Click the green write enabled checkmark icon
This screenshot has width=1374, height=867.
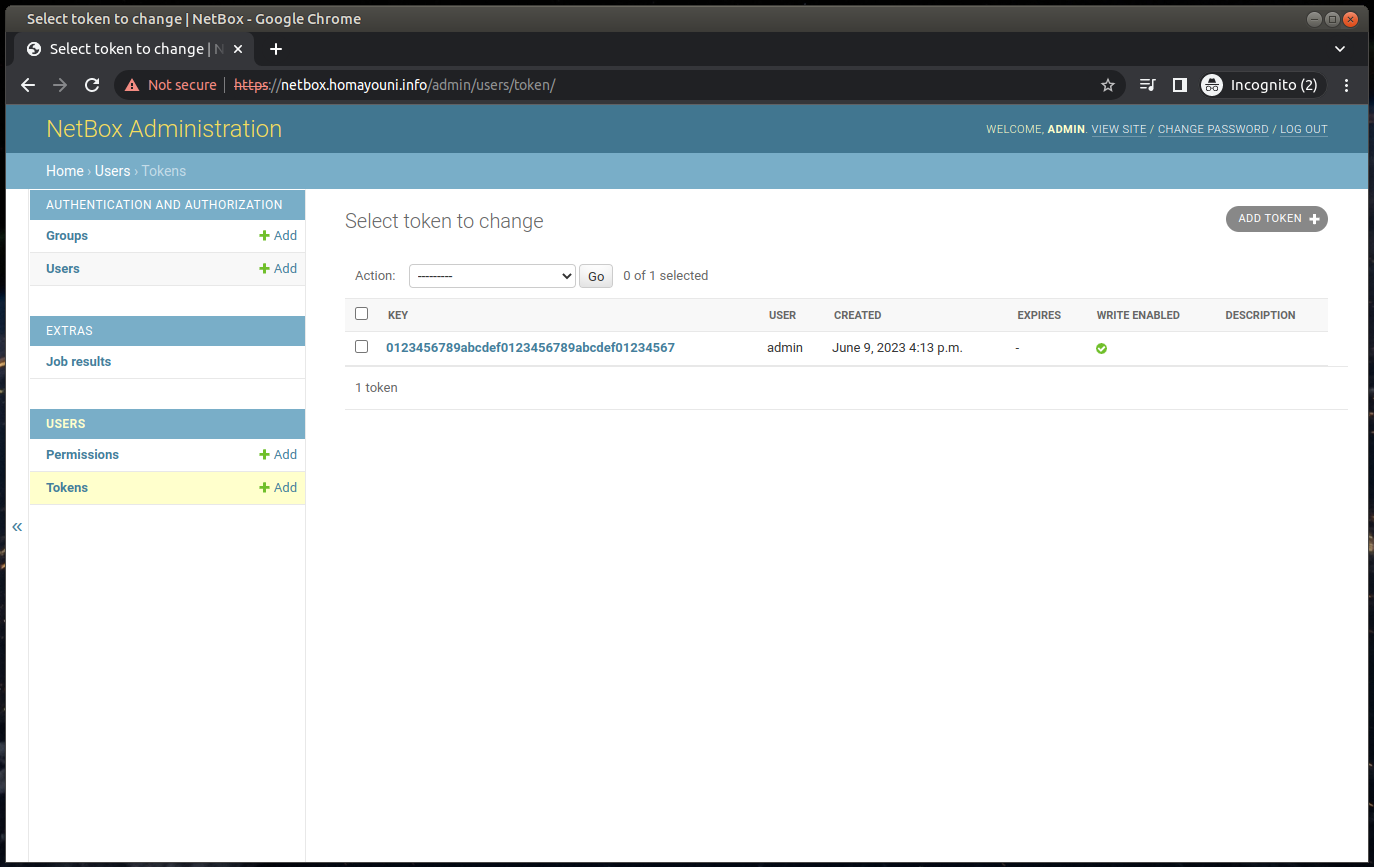pyautogui.click(x=1101, y=348)
